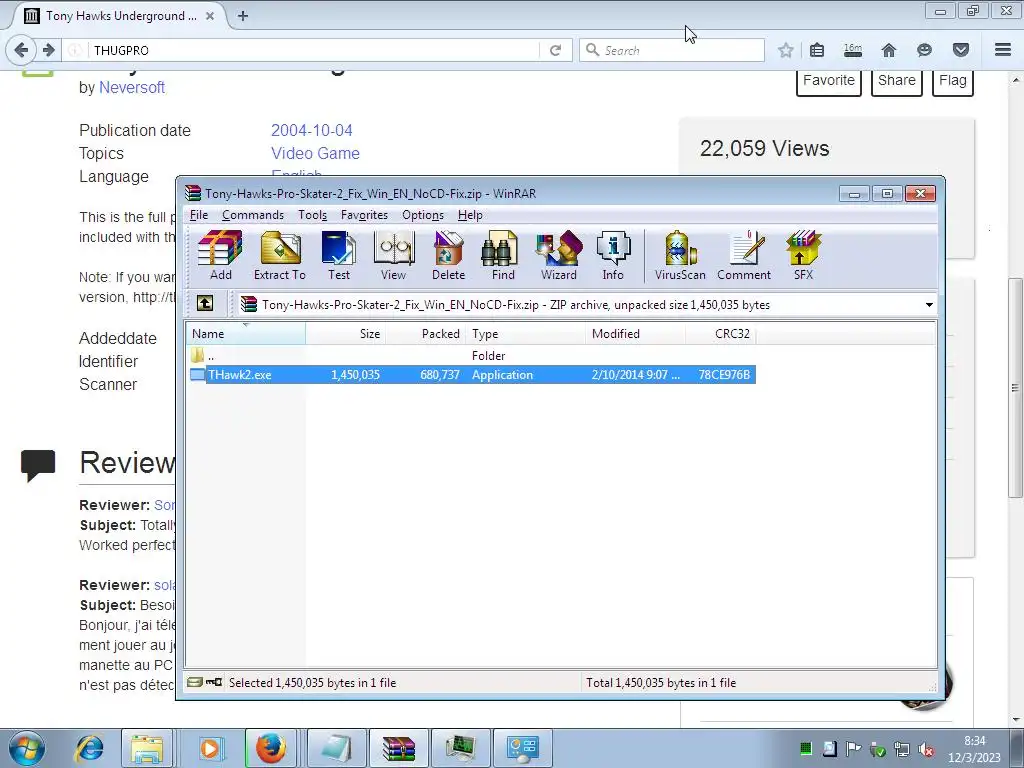Open Windows Explorer from the taskbar
Image resolution: width=1024 pixels, height=768 pixels.
click(x=147, y=748)
